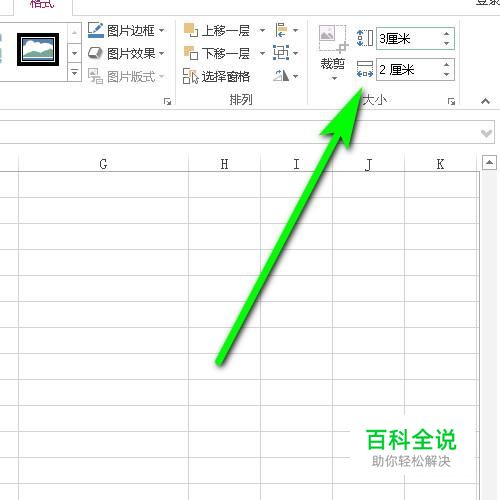The width and height of the screenshot is (500, 500).
Task: Open the 选择窗格 selection pane
Action: click(217, 76)
